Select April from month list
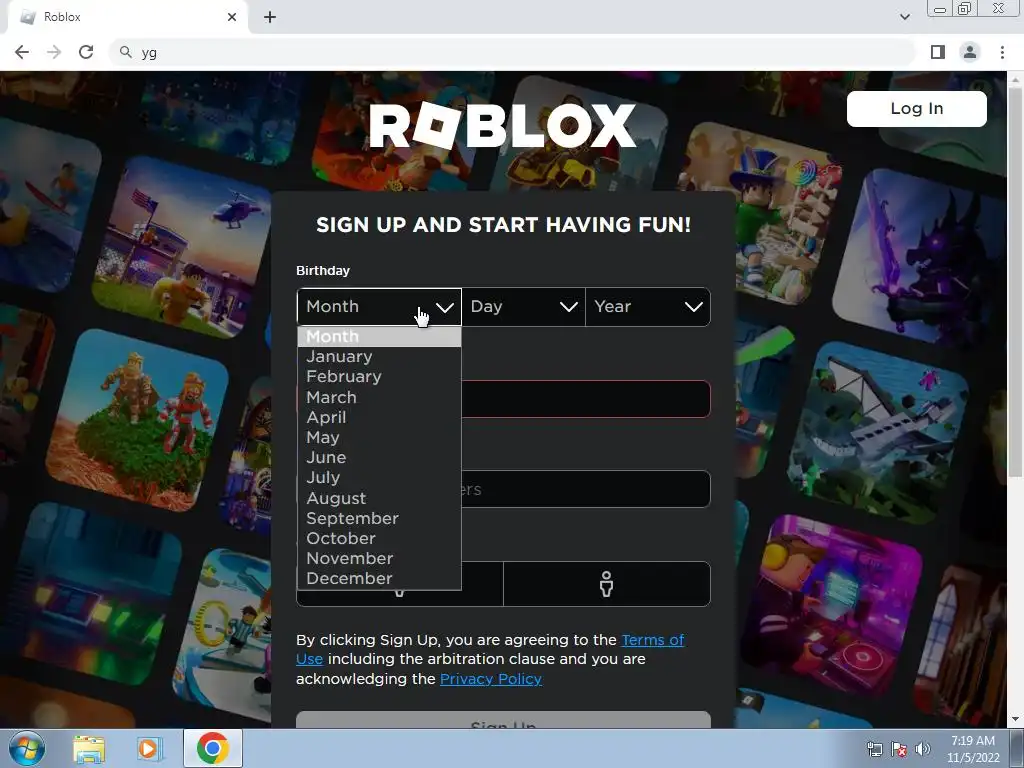The image size is (1024, 768). tap(379, 417)
